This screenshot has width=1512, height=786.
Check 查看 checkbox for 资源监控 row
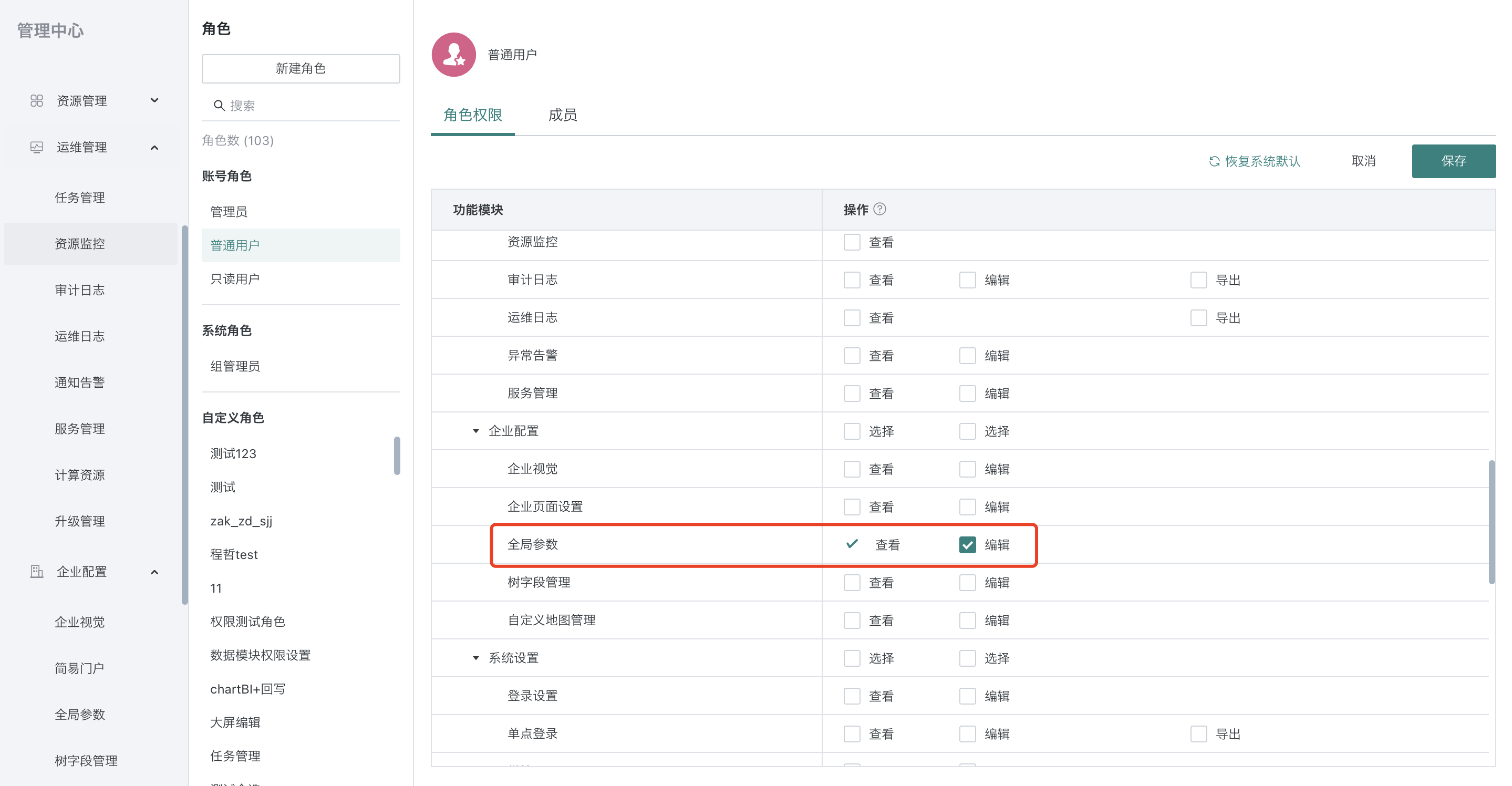pos(852,242)
